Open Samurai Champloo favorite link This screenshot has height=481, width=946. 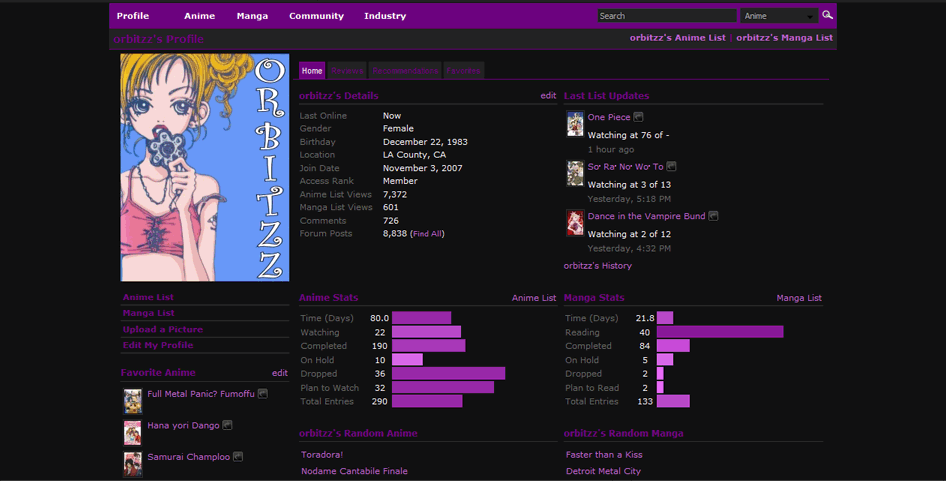pos(189,457)
